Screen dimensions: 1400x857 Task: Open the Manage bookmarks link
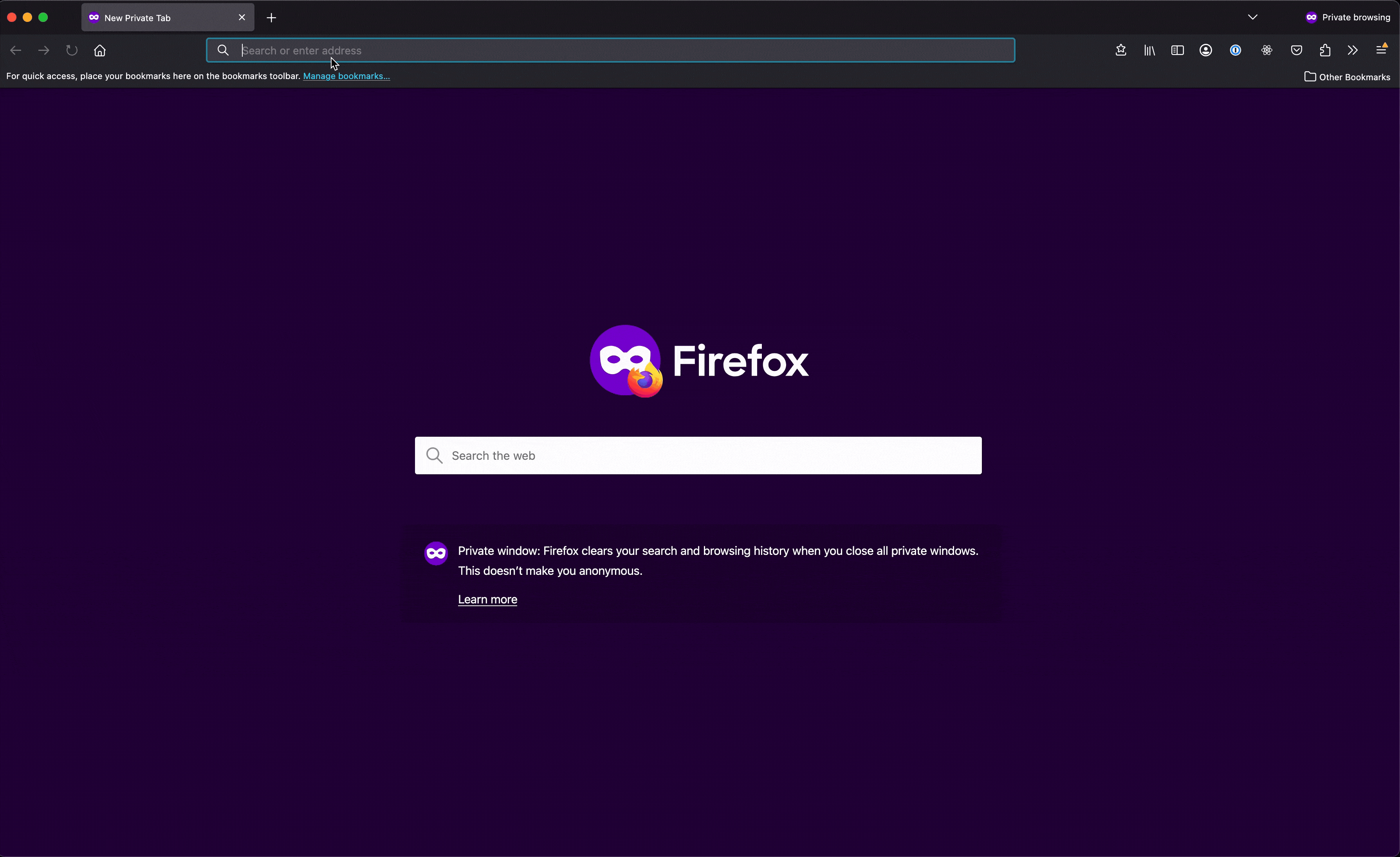(346, 76)
